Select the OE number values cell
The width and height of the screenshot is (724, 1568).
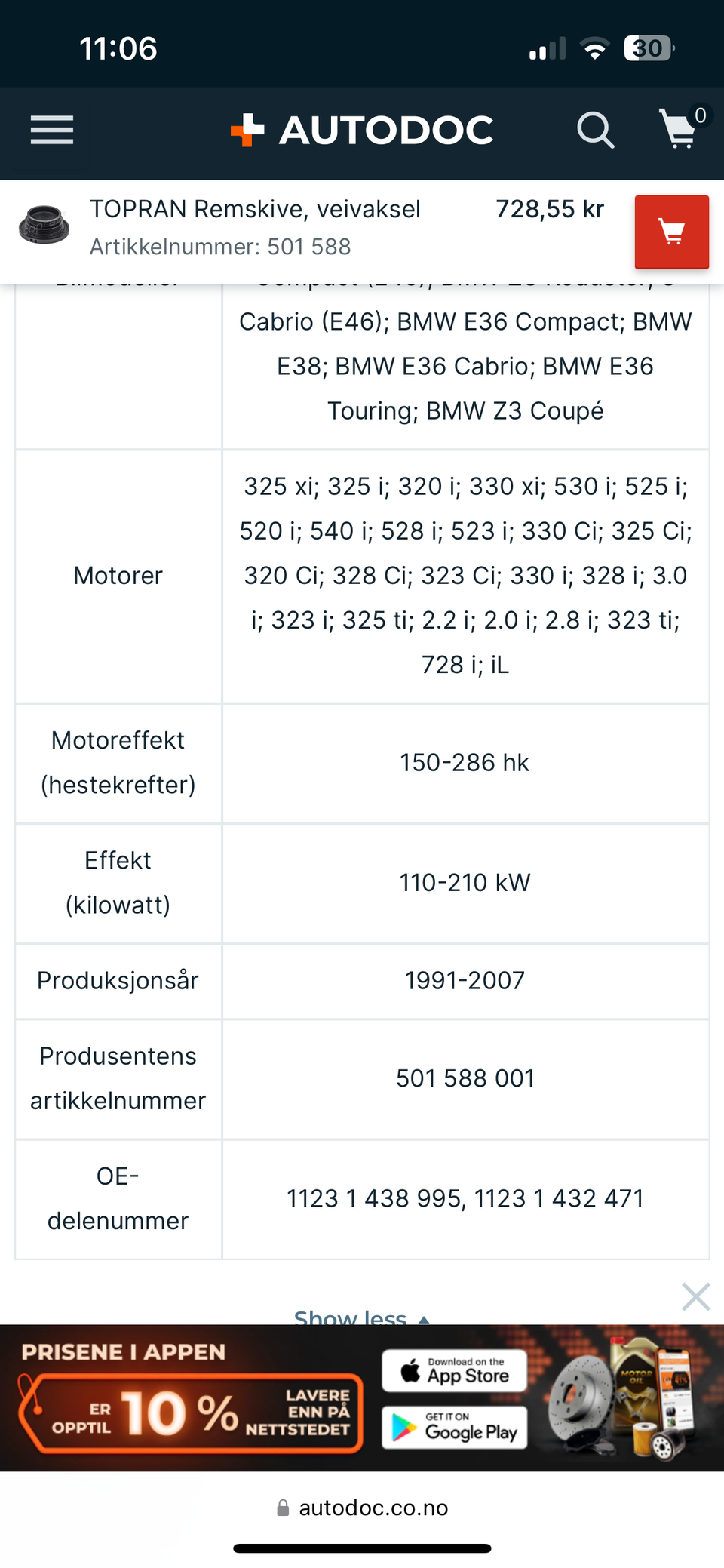[465, 1198]
